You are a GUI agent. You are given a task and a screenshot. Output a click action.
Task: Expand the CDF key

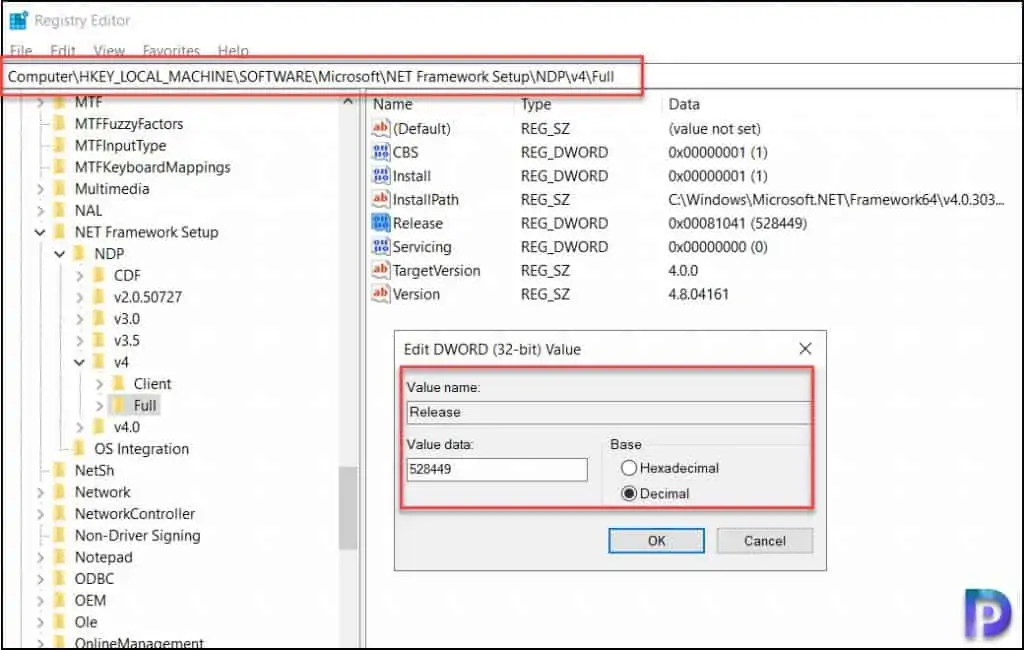[x=80, y=276]
